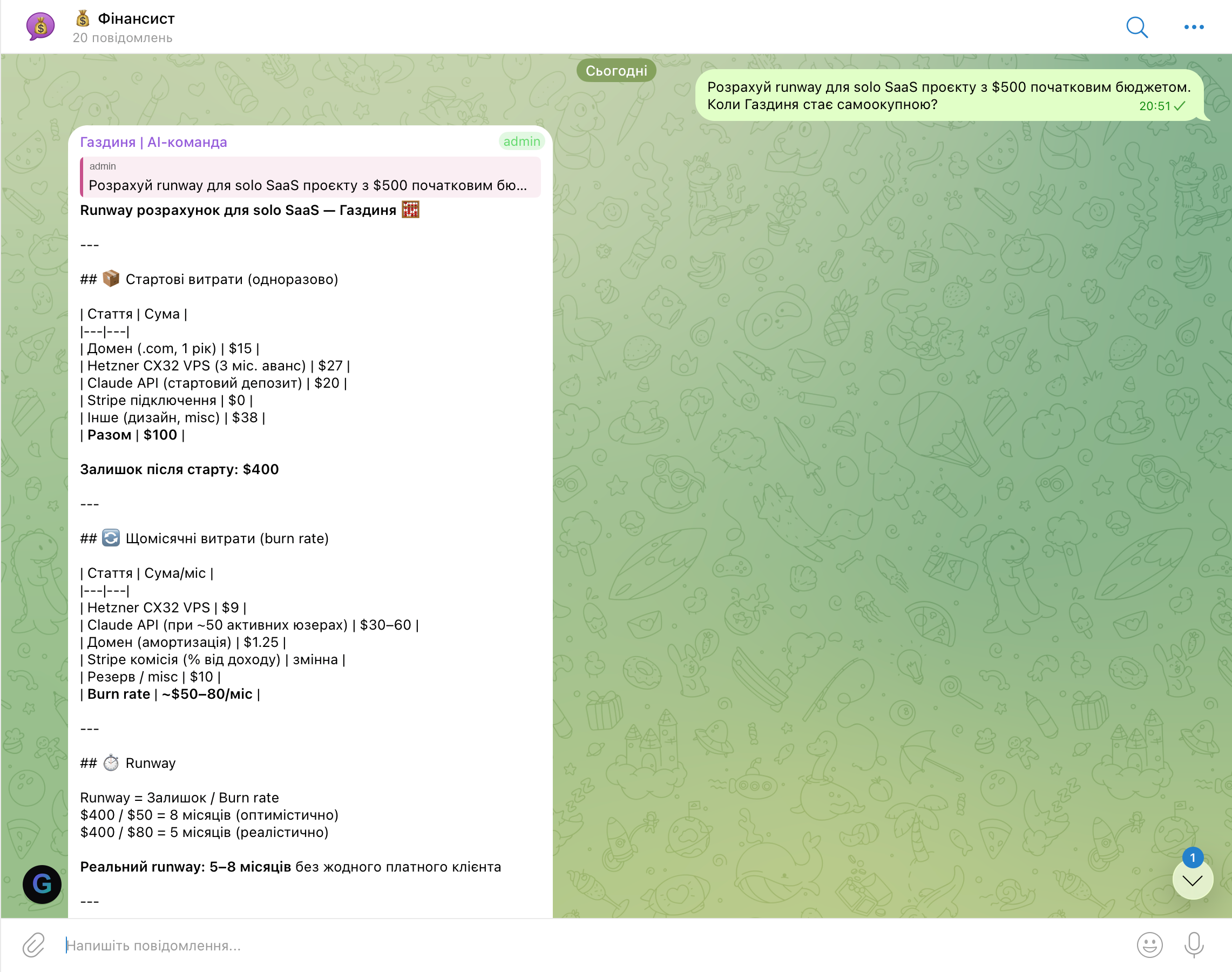1232x972 pixels.
Task: Click the search magnifier icon
Action: click(1136, 27)
